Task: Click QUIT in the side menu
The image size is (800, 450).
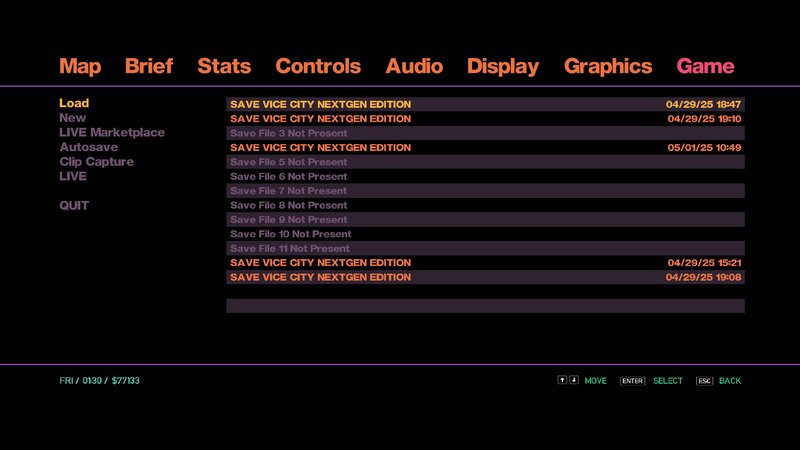Action: (74, 206)
